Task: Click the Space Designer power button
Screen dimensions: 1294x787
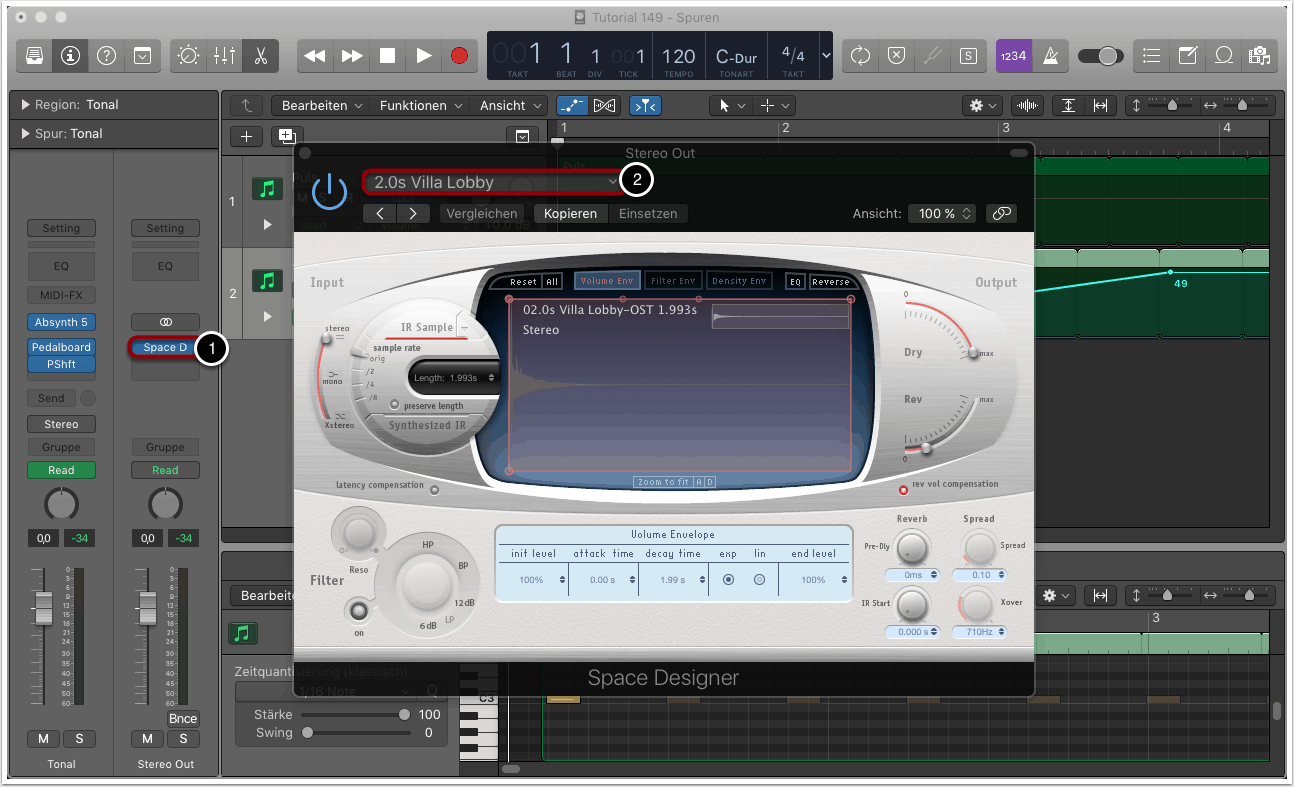Action: (x=329, y=190)
